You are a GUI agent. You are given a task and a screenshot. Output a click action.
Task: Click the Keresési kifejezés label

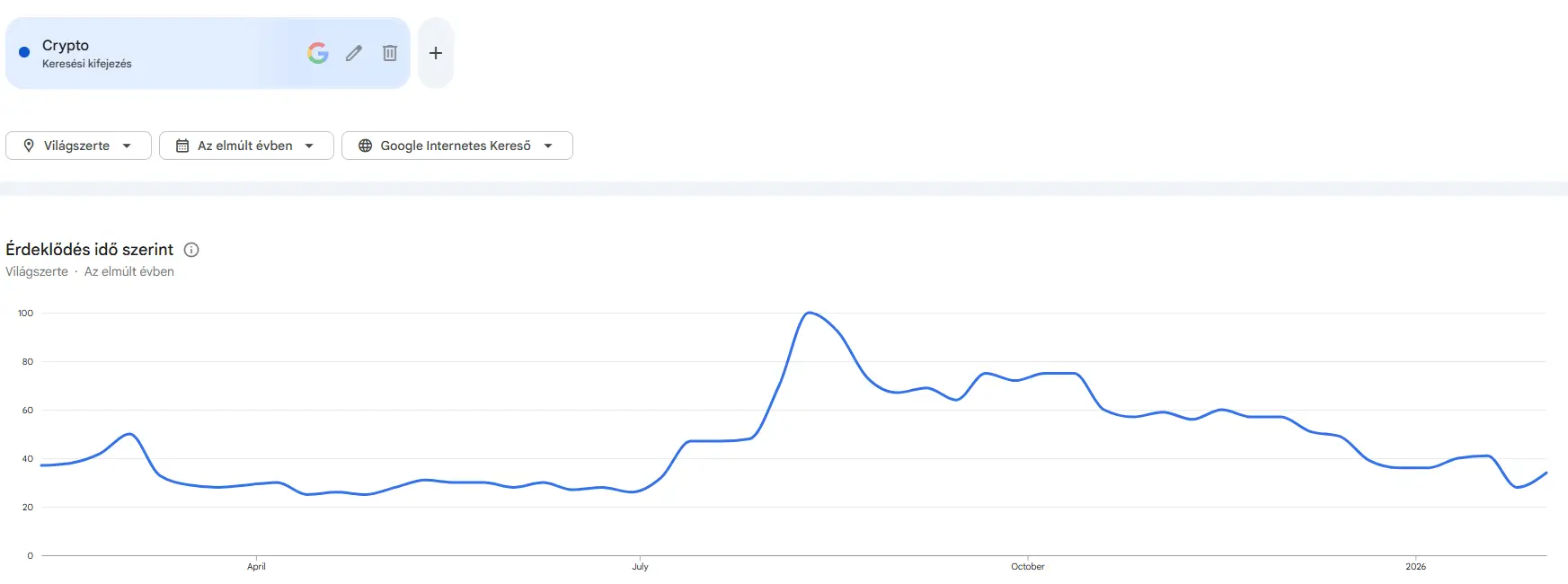pyautogui.click(x=87, y=63)
